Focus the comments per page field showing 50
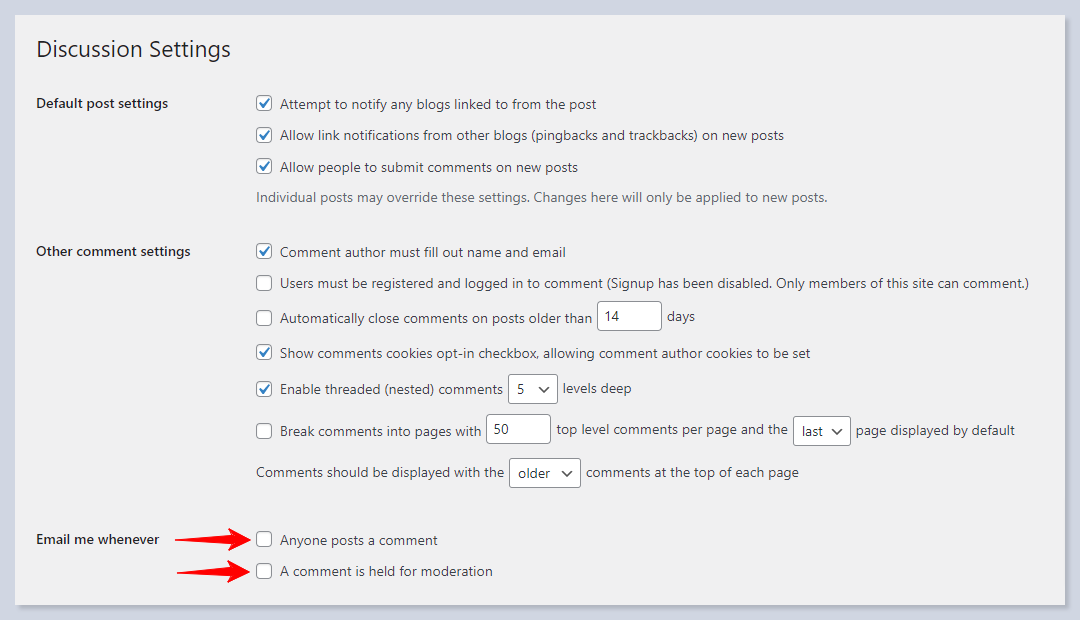This screenshot has height=620, width=1080. point(518,430)
